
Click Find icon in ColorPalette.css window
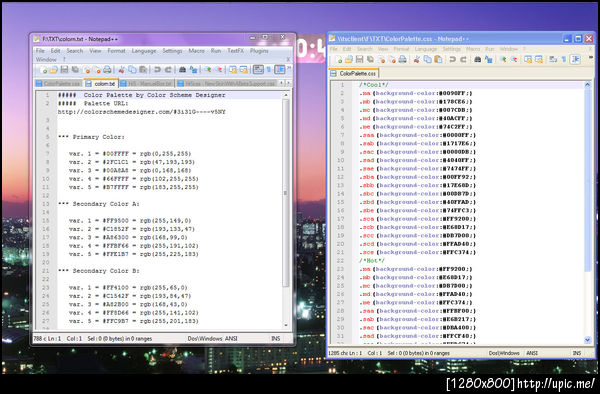pyautogui.click(x=478, y=59)
